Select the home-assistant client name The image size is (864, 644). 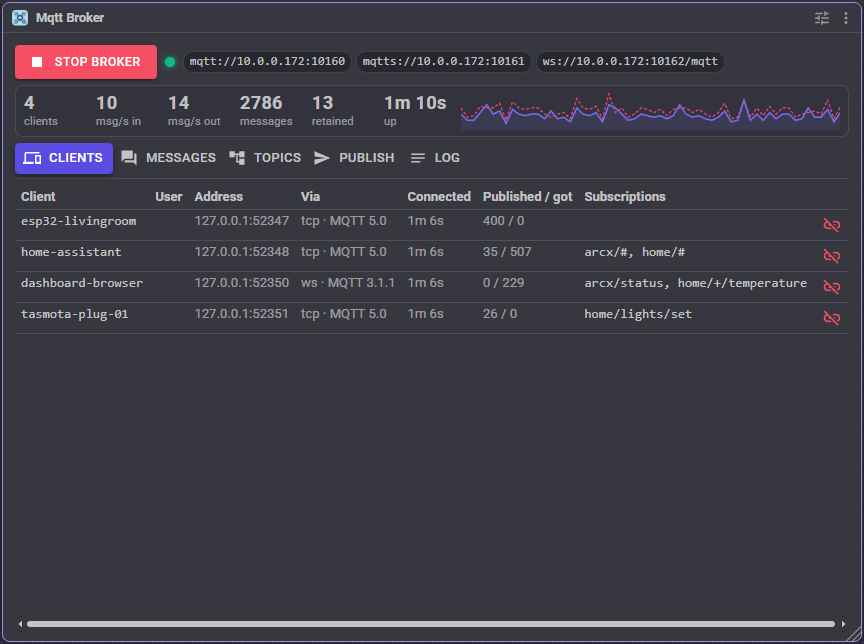click(x=71, y=252)
